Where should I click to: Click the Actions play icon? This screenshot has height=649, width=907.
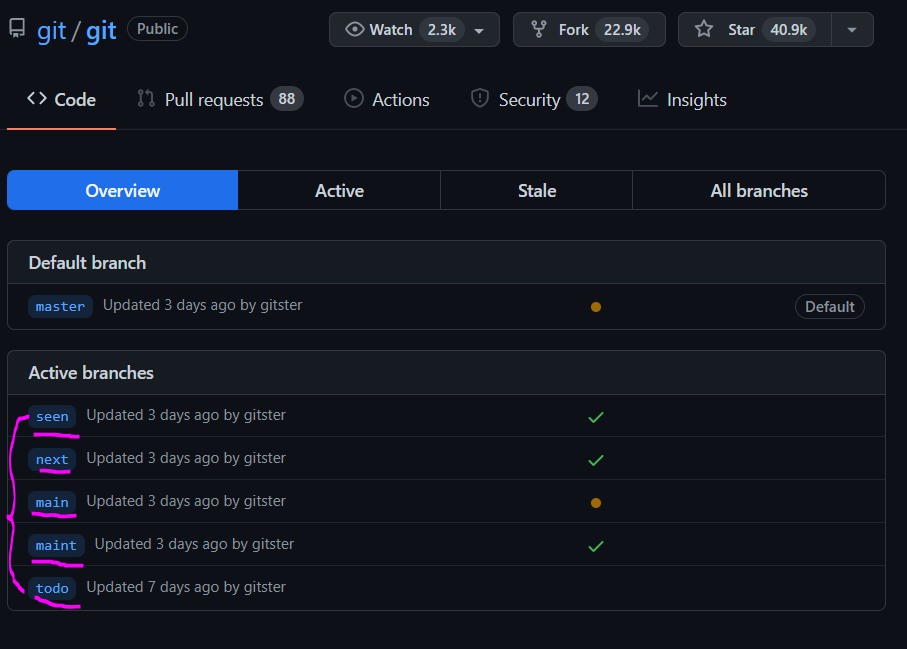click(x=354, y=98)
